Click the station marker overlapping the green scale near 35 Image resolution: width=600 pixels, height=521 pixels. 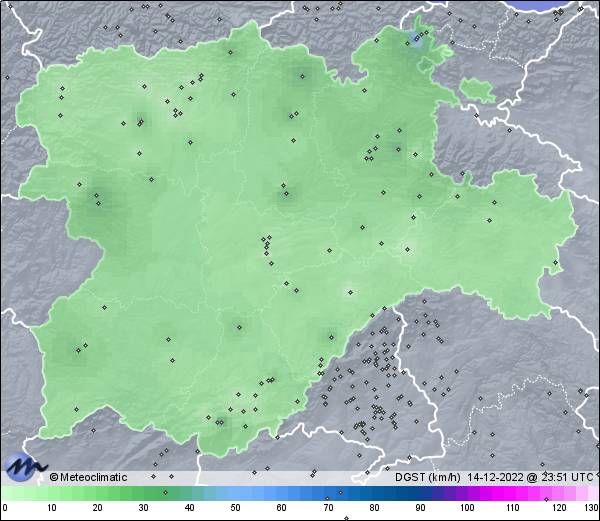(x=165, y=492)
